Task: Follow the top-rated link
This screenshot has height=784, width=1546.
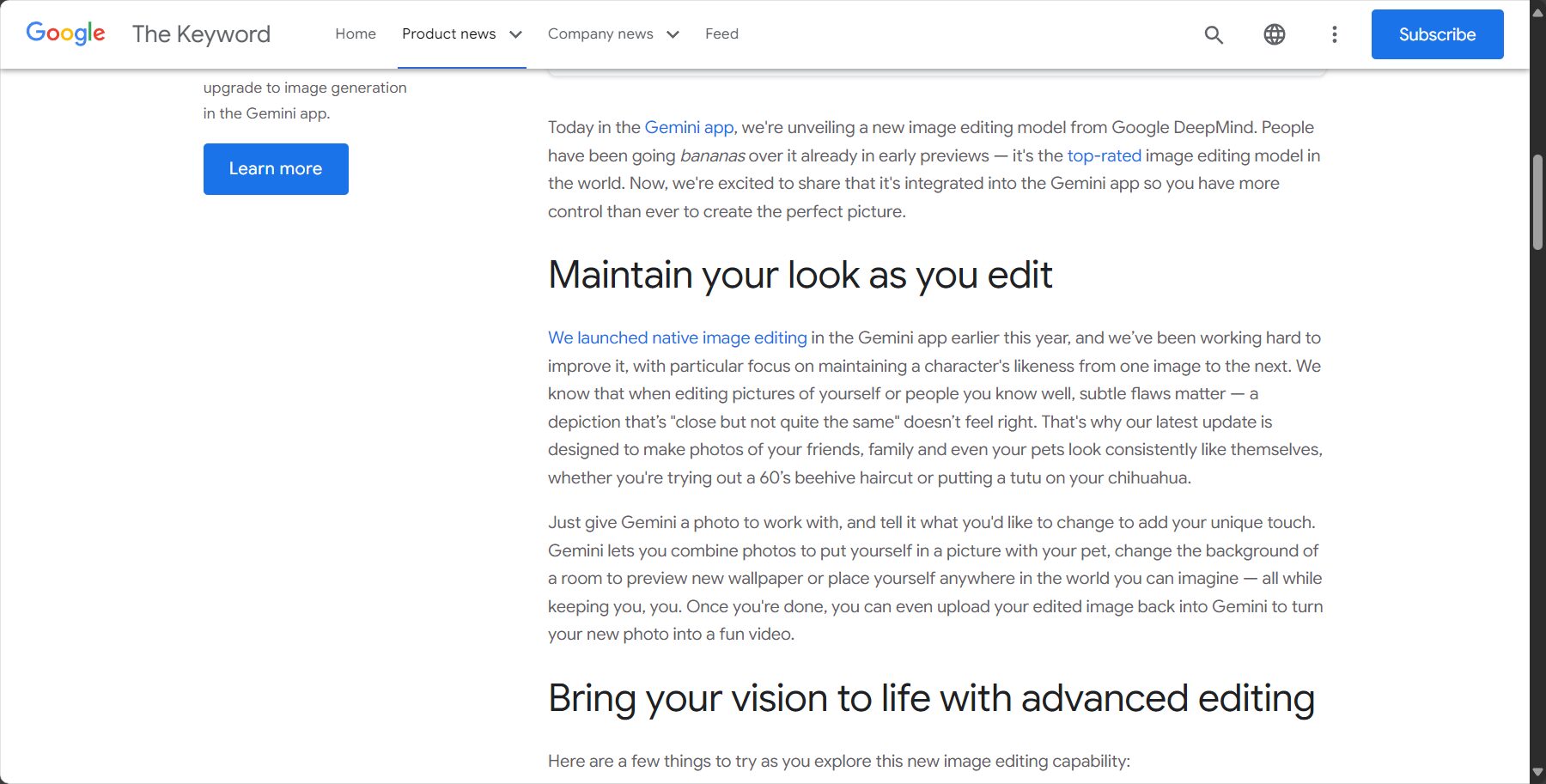Action: pos(1104,155)
